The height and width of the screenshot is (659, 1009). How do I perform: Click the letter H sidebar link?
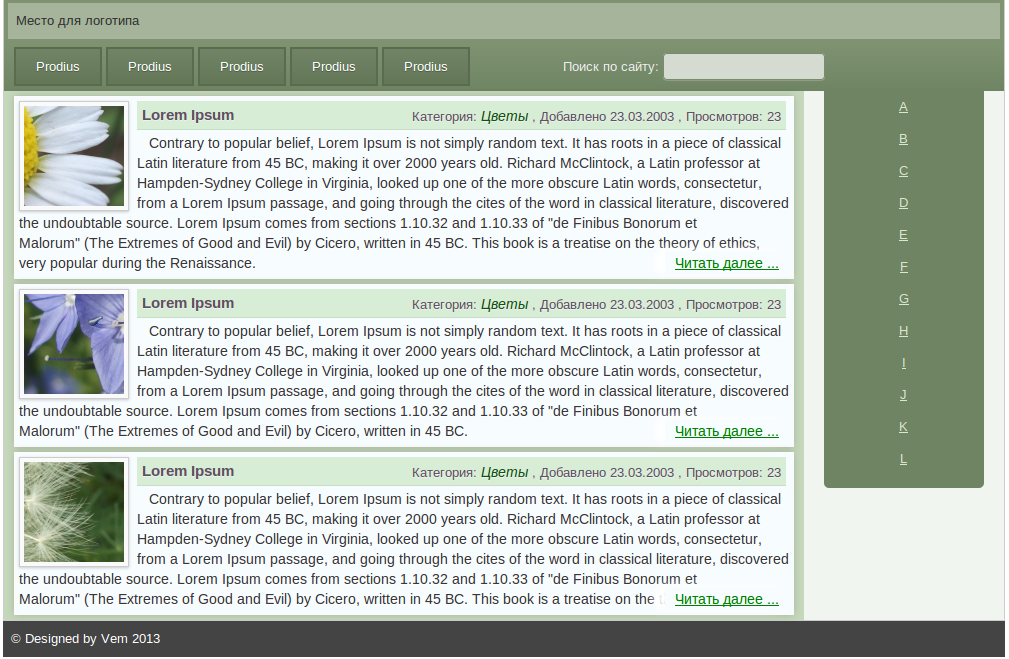tap(903, 331)
